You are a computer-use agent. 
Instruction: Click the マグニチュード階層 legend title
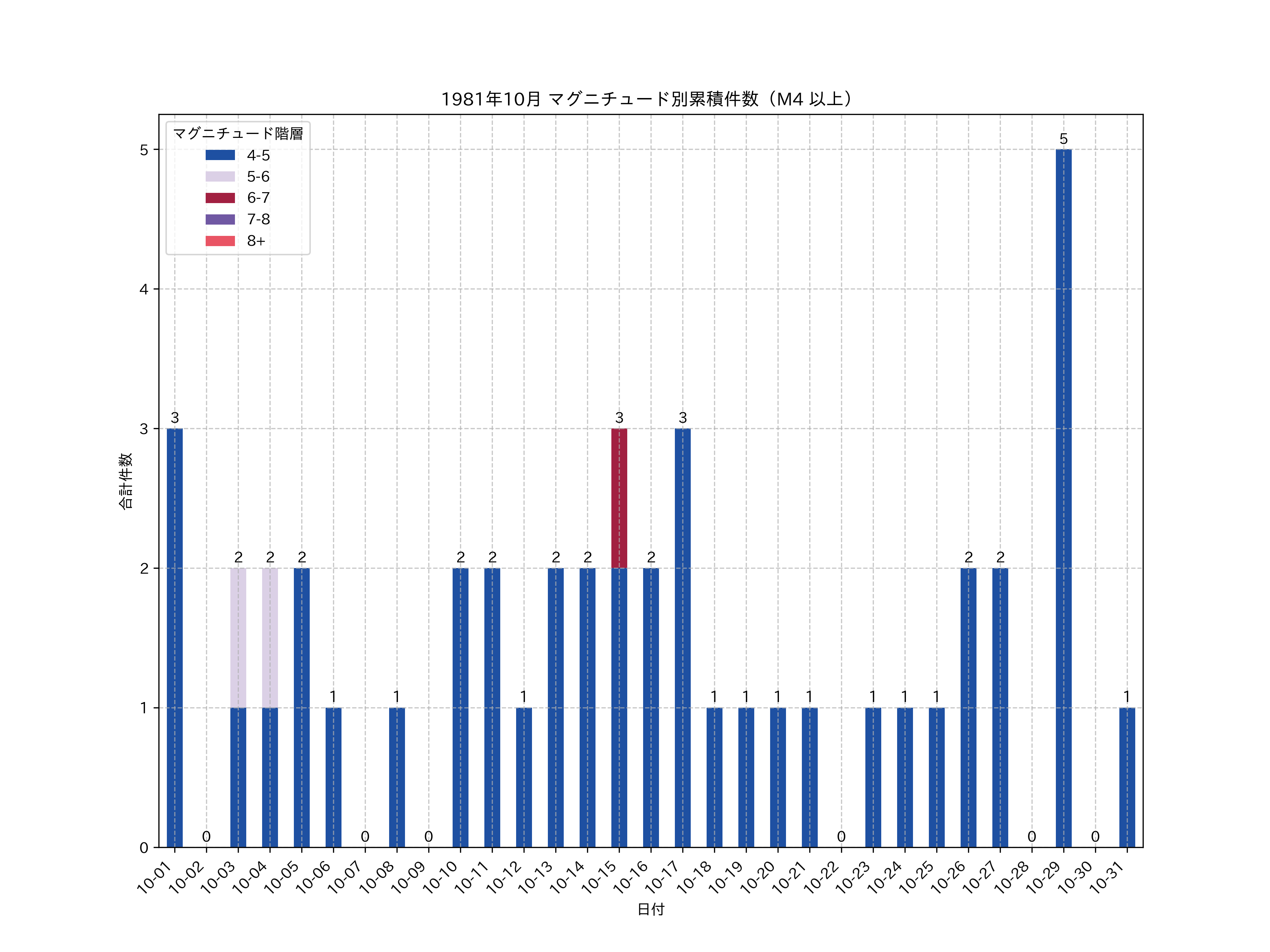238,134
